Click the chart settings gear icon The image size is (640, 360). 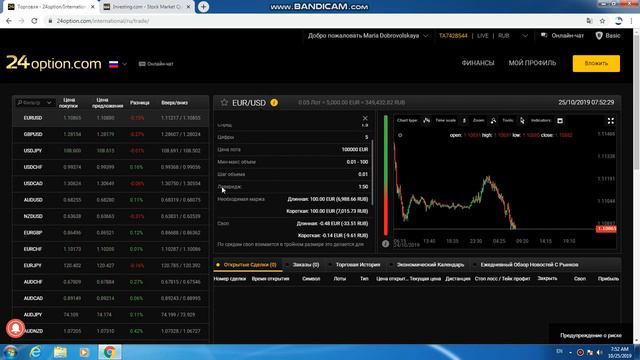click(x=400, y=135)
